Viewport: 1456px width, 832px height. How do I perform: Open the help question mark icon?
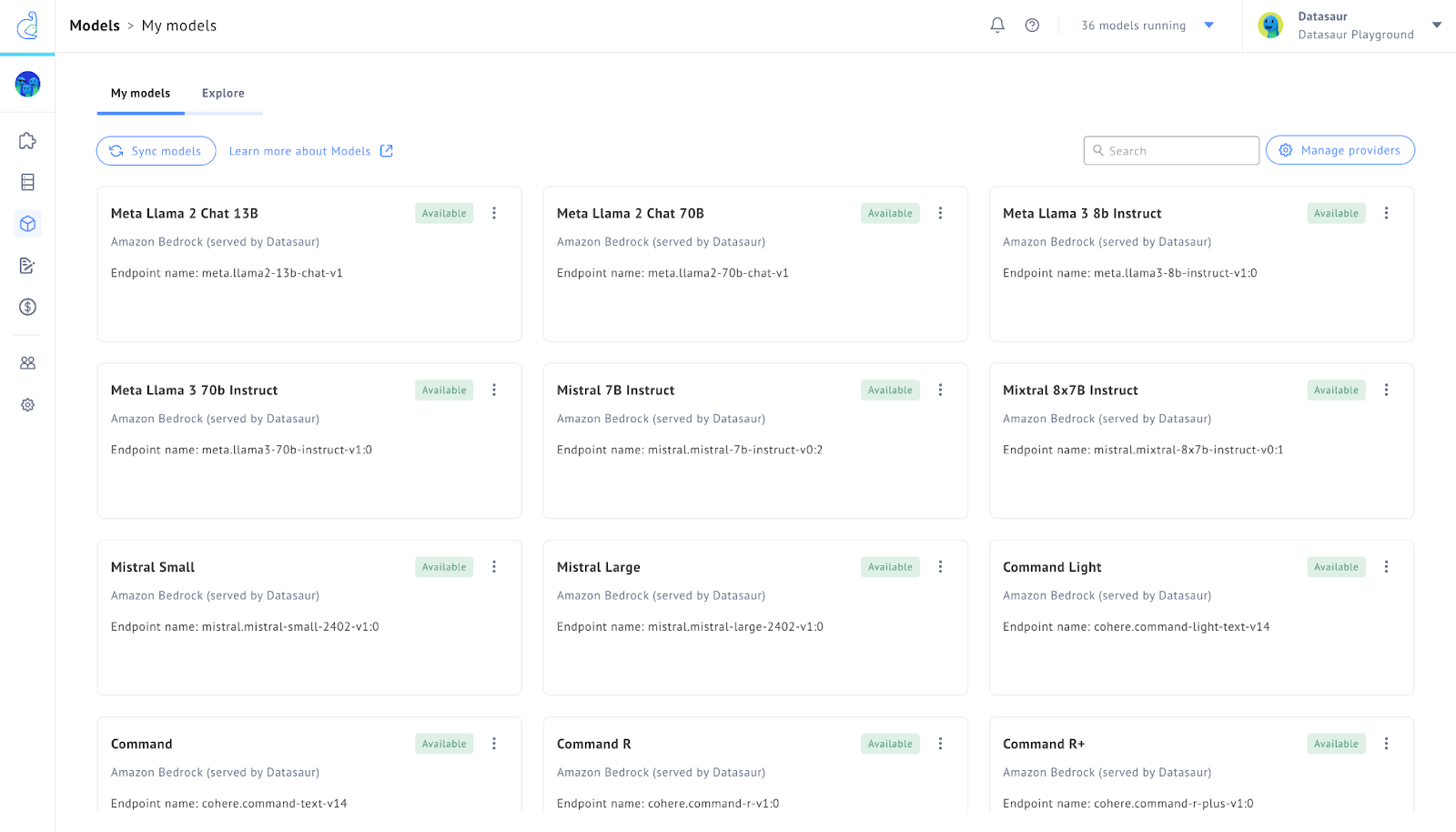tap(1032, 25)
